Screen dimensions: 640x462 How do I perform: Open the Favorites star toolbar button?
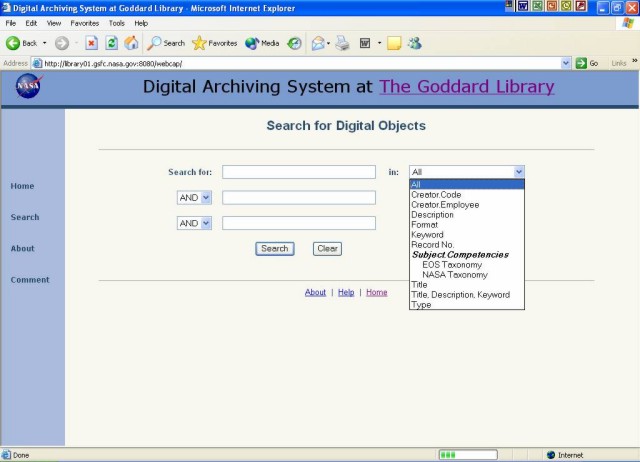(215, 43)
